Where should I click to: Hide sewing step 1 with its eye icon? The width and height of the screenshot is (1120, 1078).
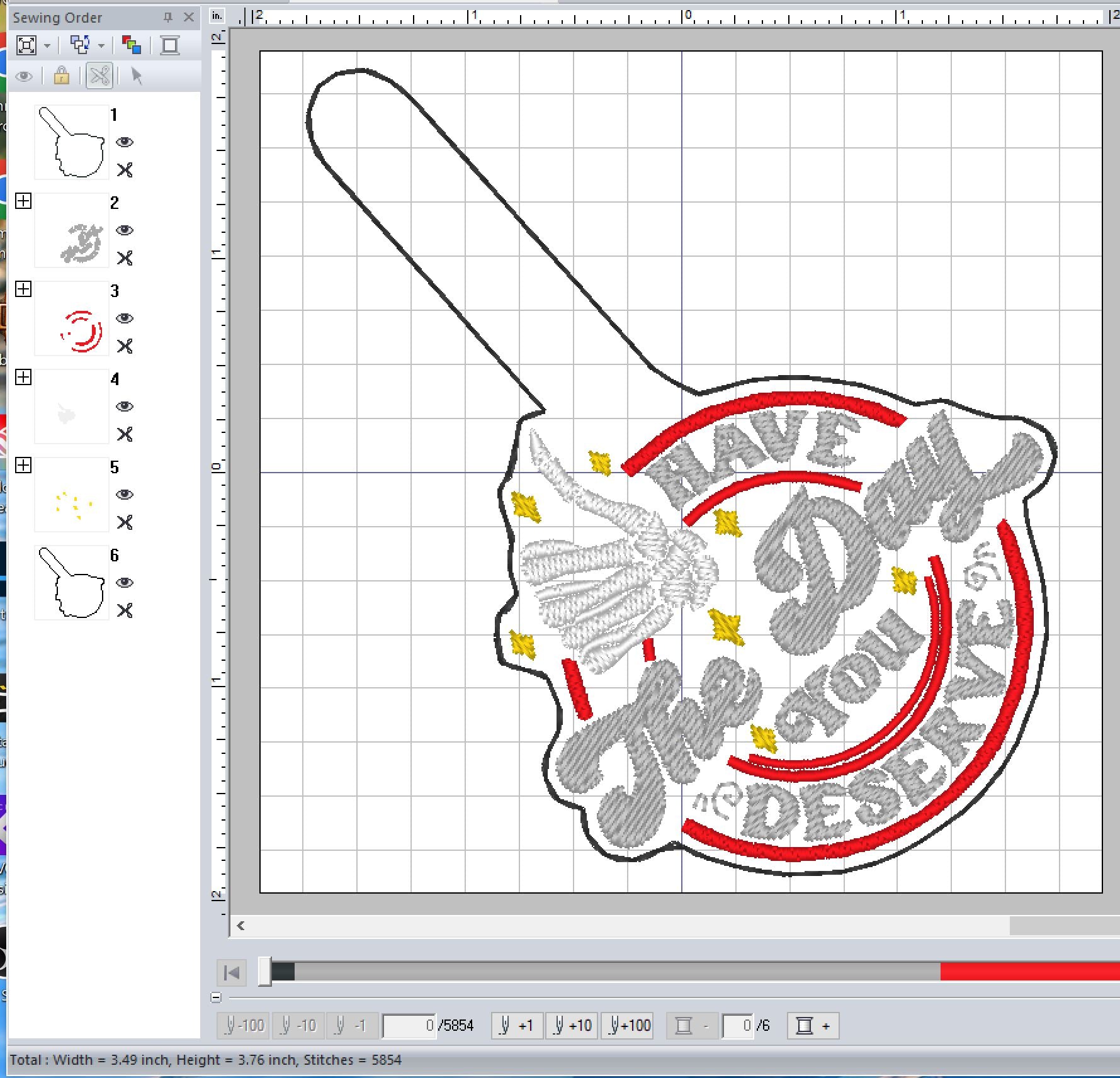coord(125,142)
